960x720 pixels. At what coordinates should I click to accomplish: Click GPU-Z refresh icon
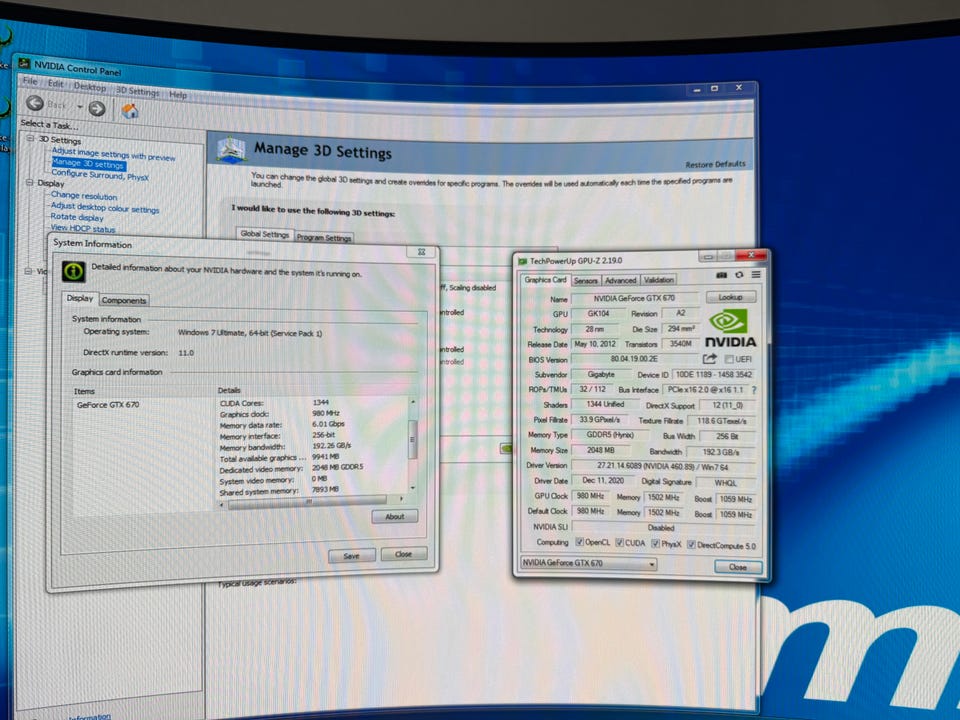click(x=739, y=275)
